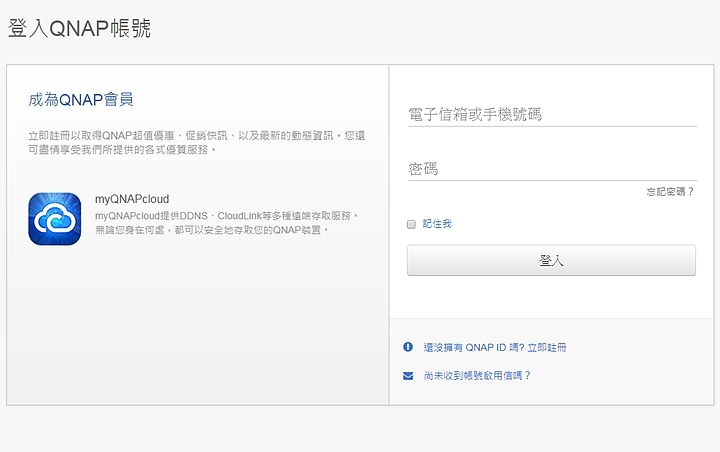
Task: Click the description starting myQNAPcloud提供DDNS
Action: [x=226, y=223]
